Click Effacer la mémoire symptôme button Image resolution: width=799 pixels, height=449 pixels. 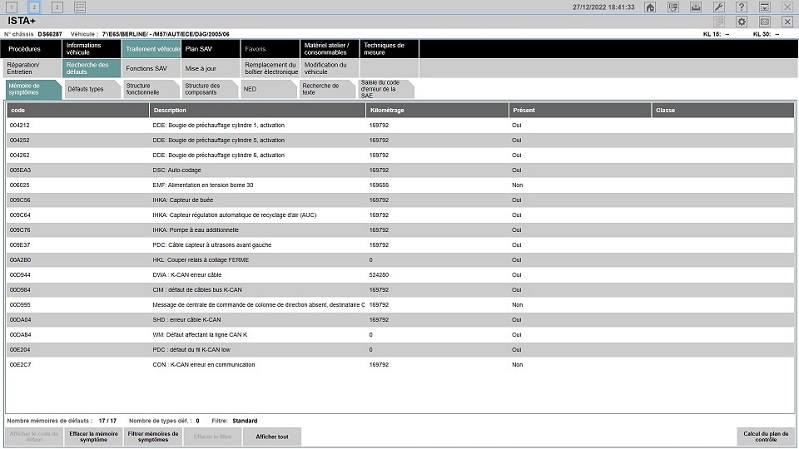93,437
